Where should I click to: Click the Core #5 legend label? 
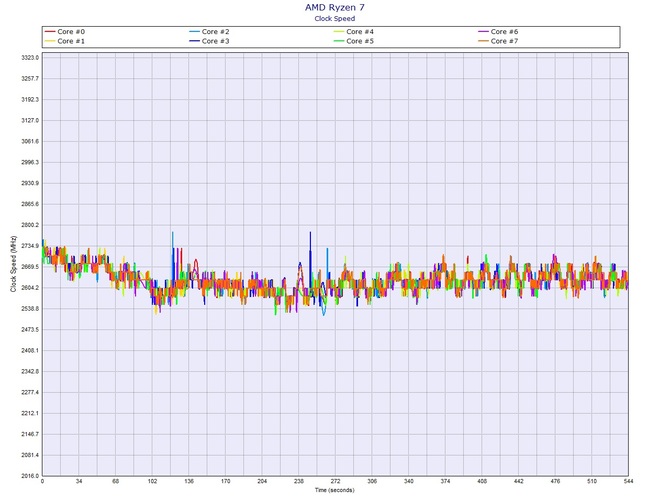point(360,41)
